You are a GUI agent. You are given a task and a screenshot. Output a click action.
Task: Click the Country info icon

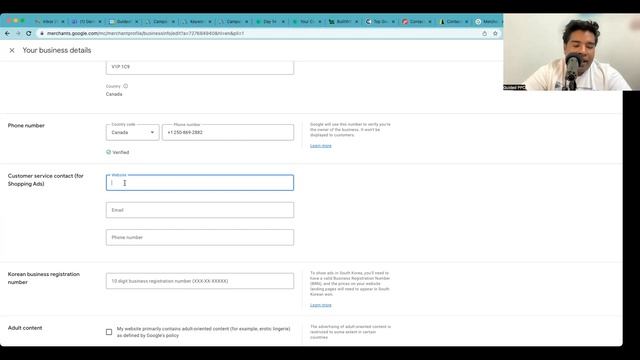pyautogui.click(x=126, y=86)
